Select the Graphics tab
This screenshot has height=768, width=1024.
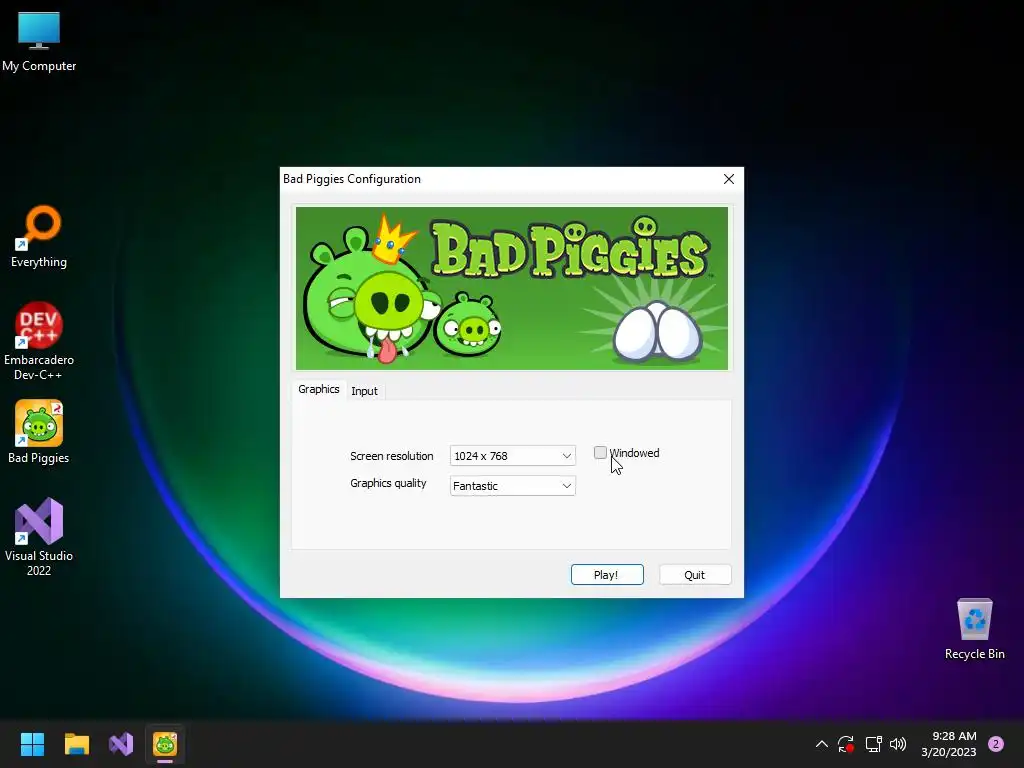coord(319,389)
